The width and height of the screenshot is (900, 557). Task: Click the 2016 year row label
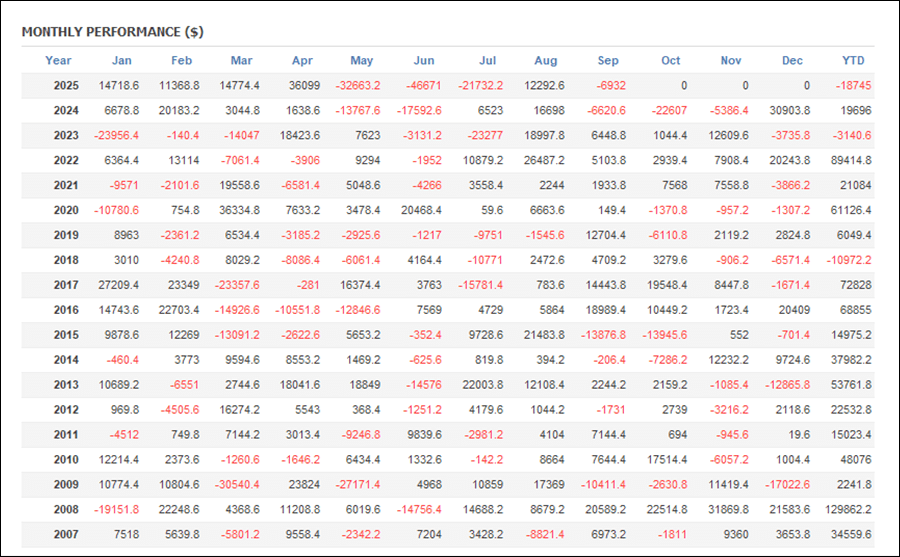pyautogui.click(x=67, y=309)
